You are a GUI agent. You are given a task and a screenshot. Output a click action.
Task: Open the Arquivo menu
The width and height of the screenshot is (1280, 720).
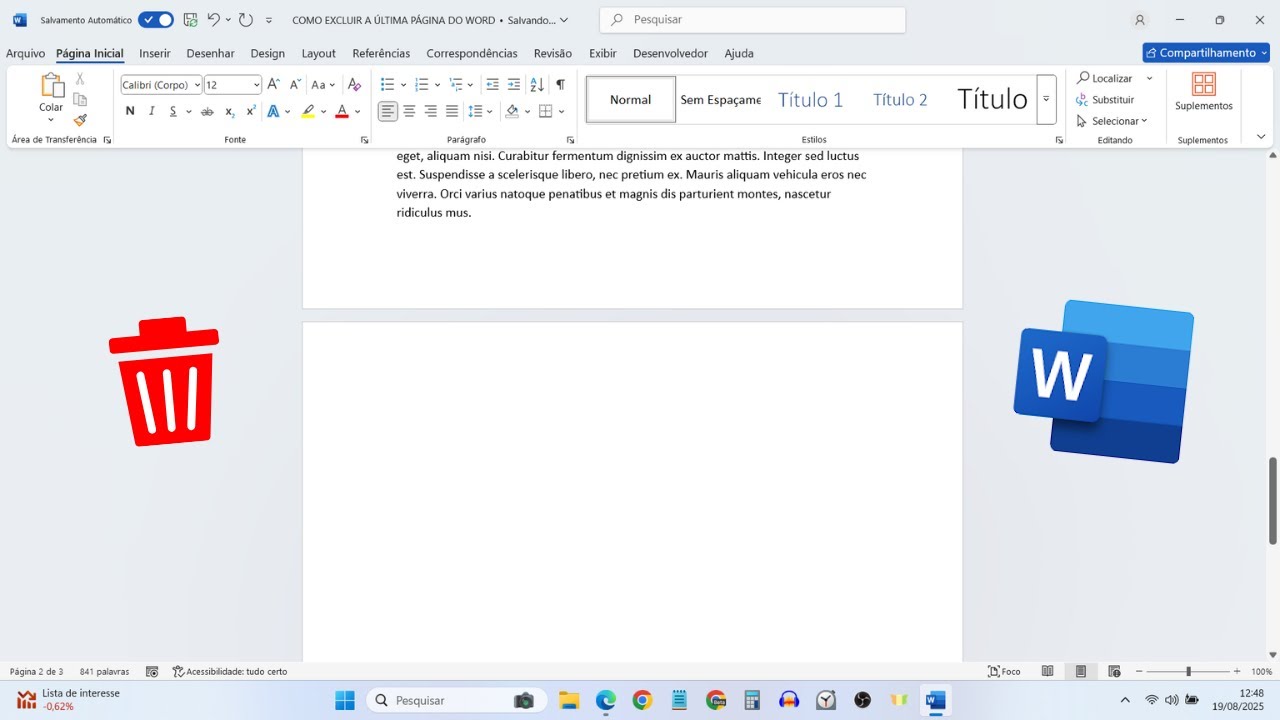coord(26,53)
